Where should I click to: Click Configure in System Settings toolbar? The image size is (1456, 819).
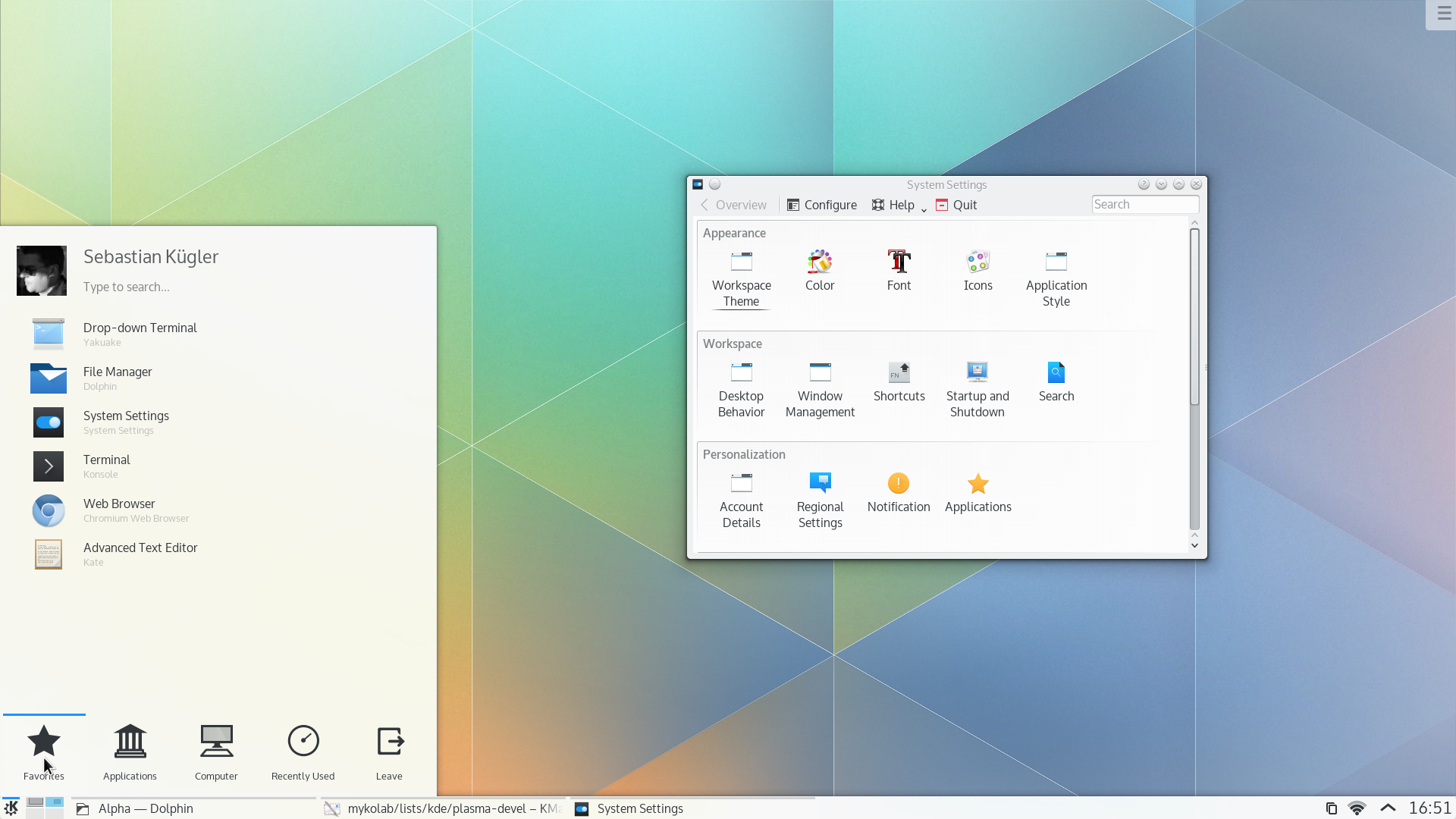click(x=822, y=204)
